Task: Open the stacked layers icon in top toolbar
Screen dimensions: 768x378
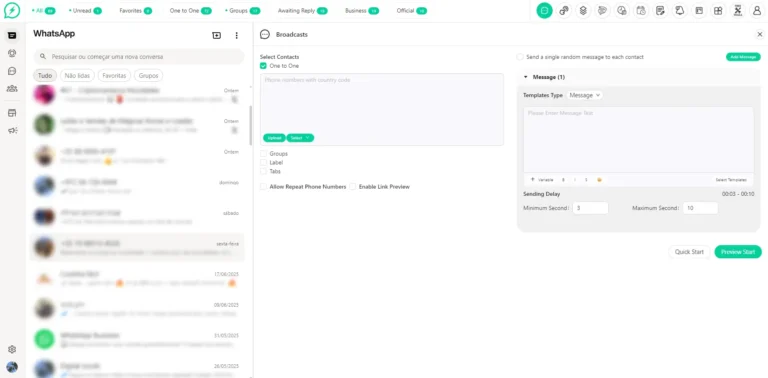Action: [583, 11]
